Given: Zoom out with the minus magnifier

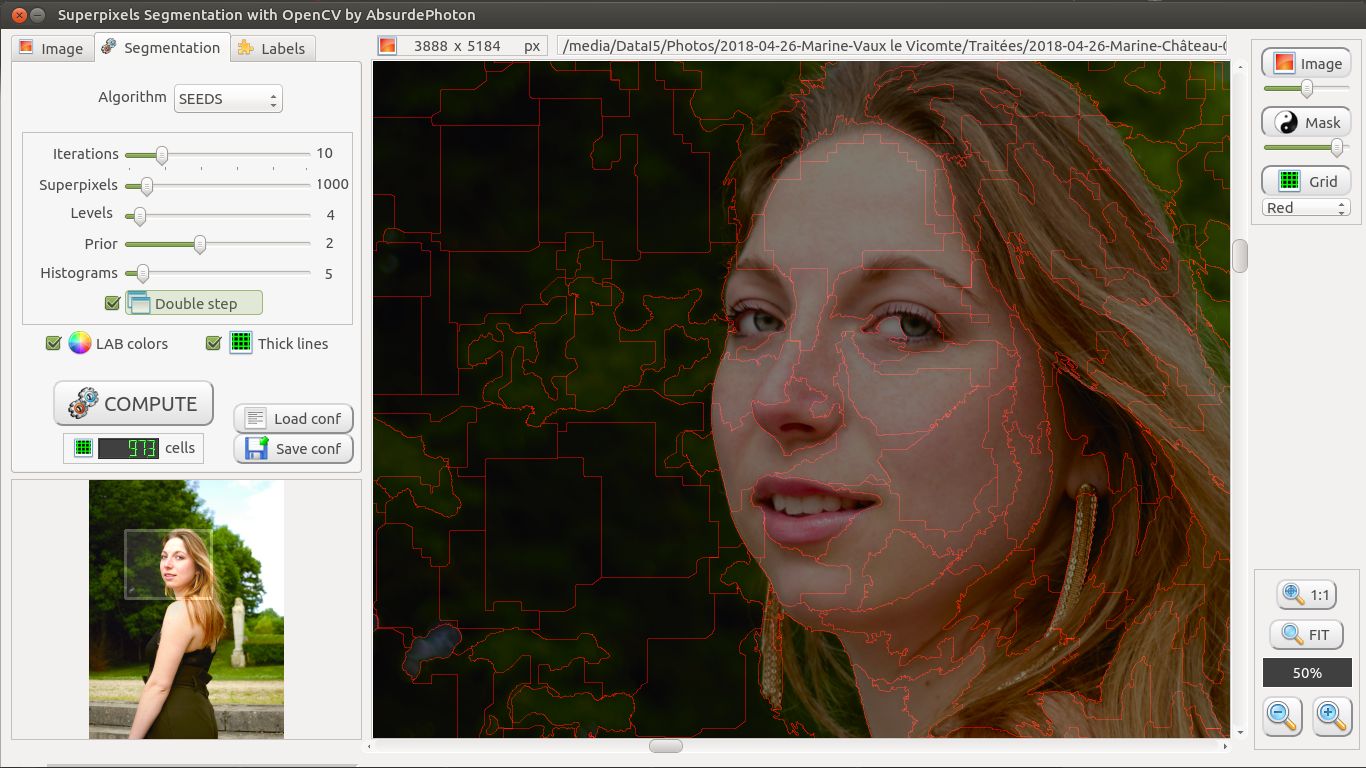Looking at the screenshot, I should click(x=1281, y=715).
